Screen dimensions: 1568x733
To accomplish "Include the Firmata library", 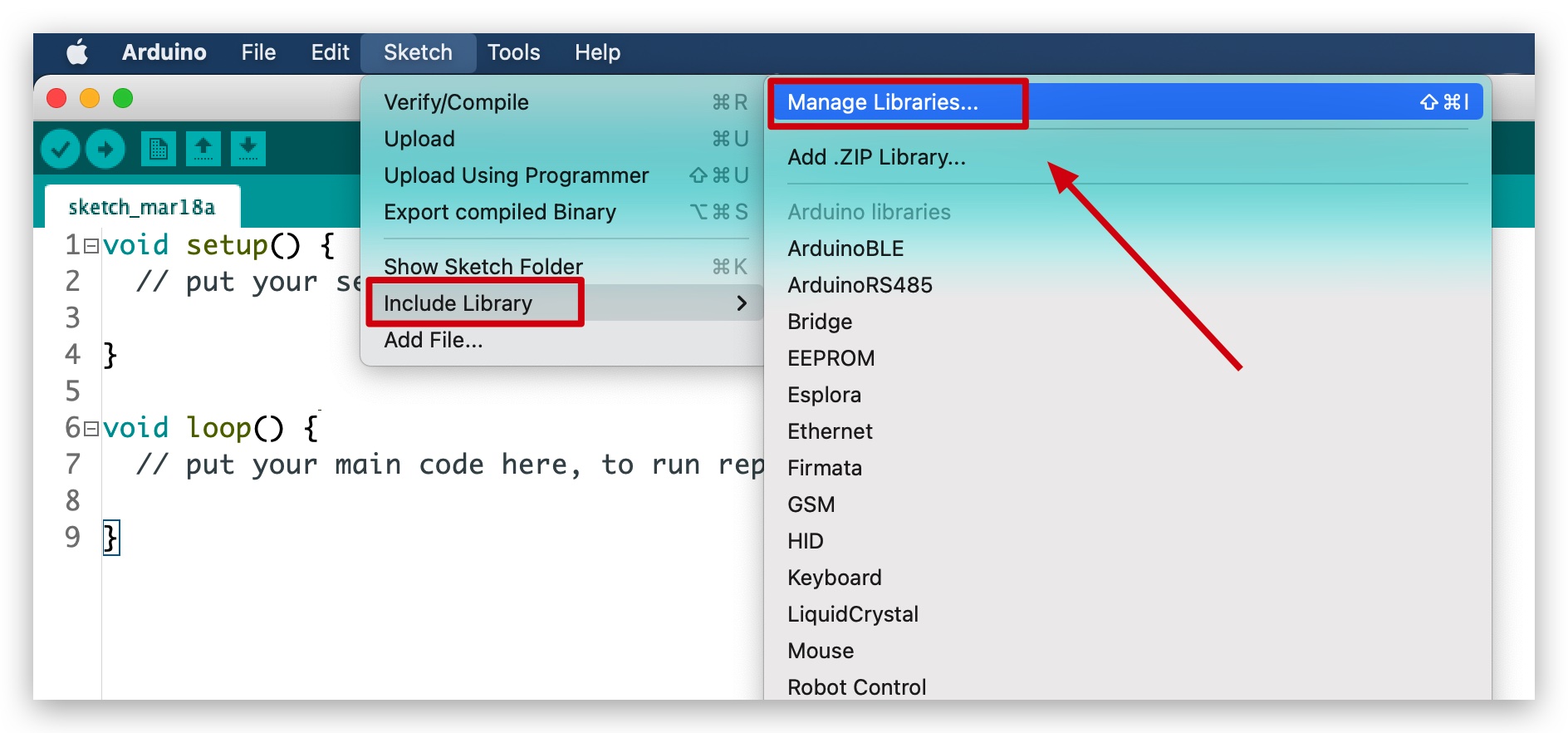I will tap(1128, 468).
